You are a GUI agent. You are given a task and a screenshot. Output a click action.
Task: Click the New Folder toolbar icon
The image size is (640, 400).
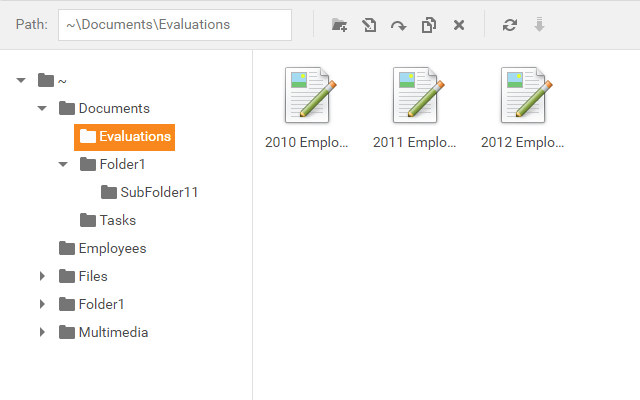point(340,25)
